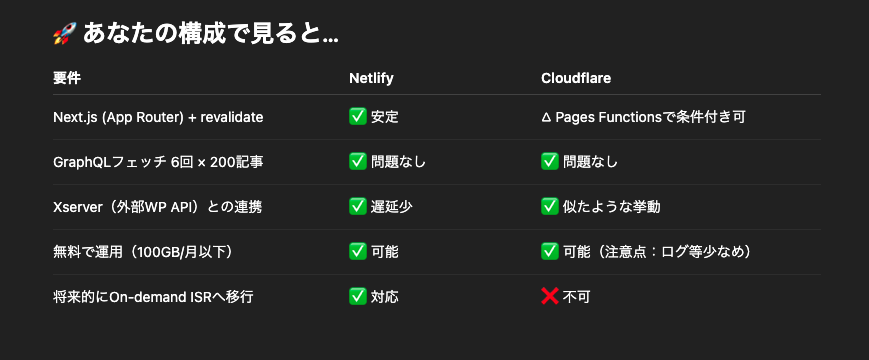Click the green check beside 対応
869x360 pixels.
[x=357, y=296]
